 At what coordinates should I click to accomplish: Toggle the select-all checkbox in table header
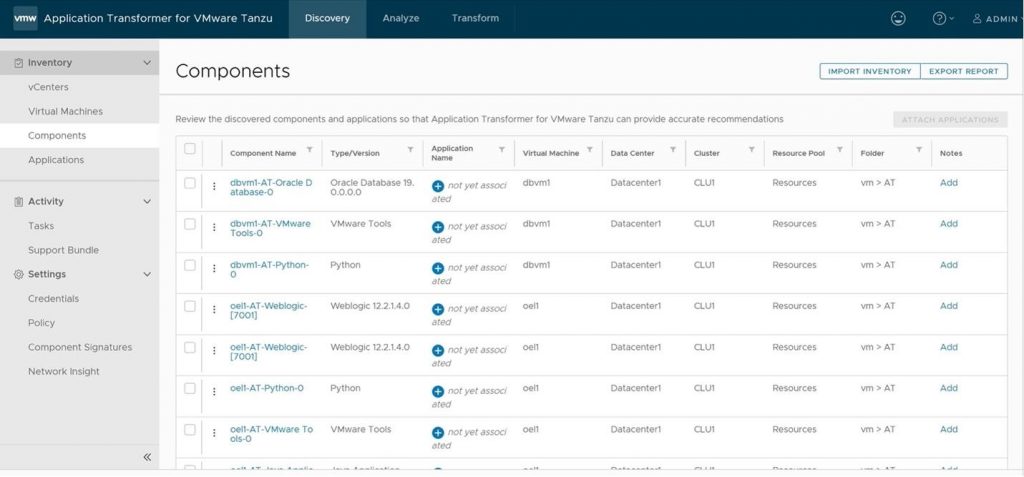click(190, 149)
